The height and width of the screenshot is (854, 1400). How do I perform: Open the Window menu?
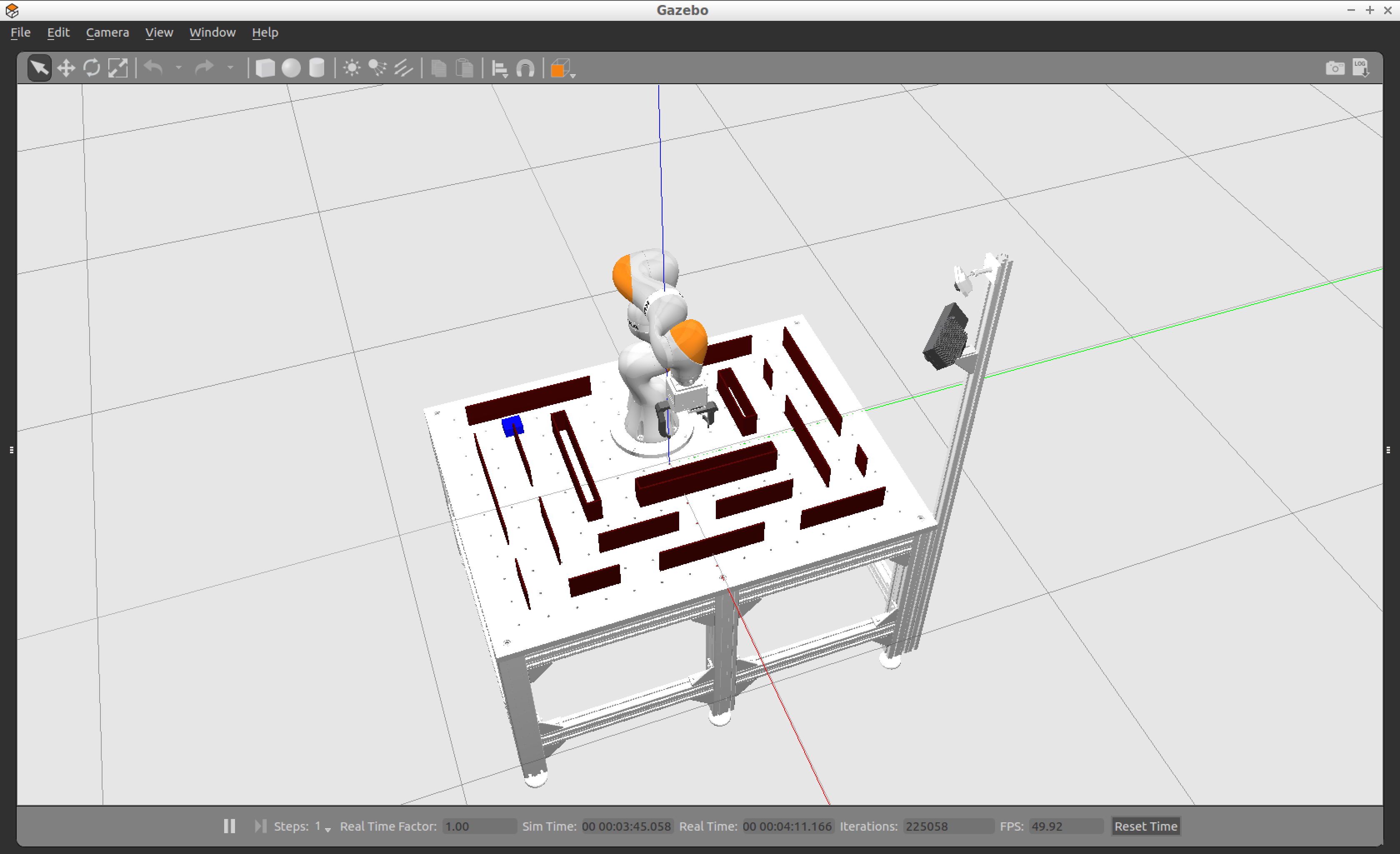pyautogui.click(x=212, y=32)
